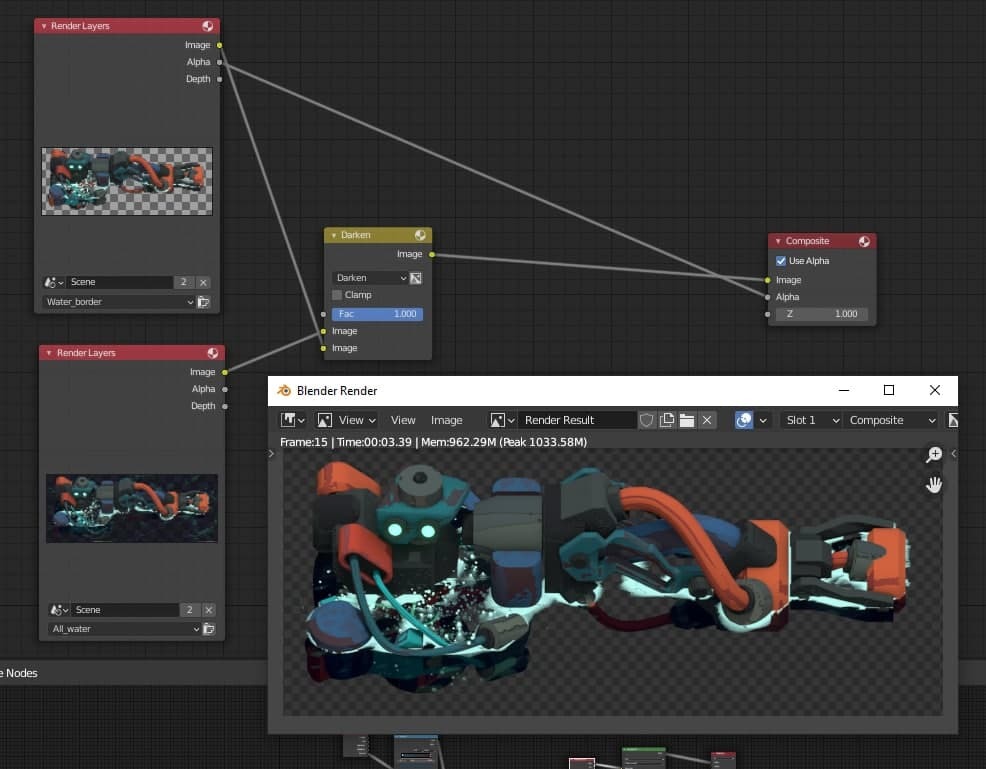Toggle fake user shield on Render Result
Screen dimensions: 986x769
646,420
